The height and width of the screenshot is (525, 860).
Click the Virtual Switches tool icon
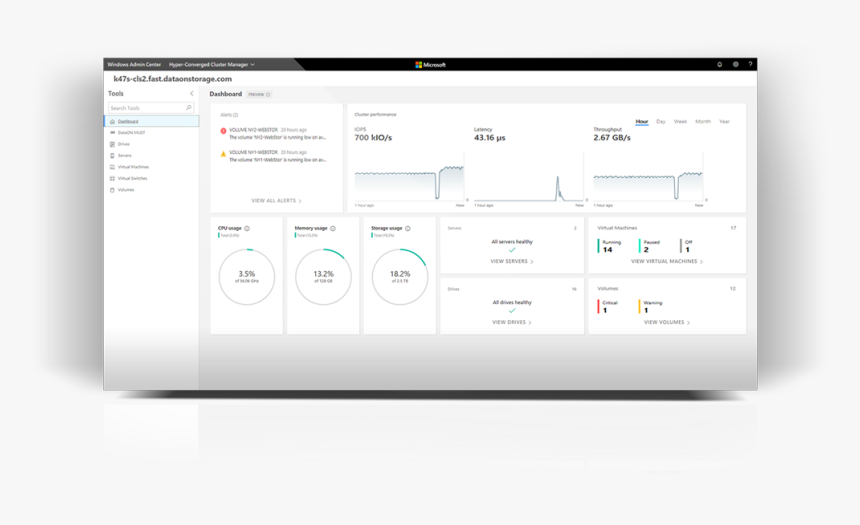click(x=112, y=179)
